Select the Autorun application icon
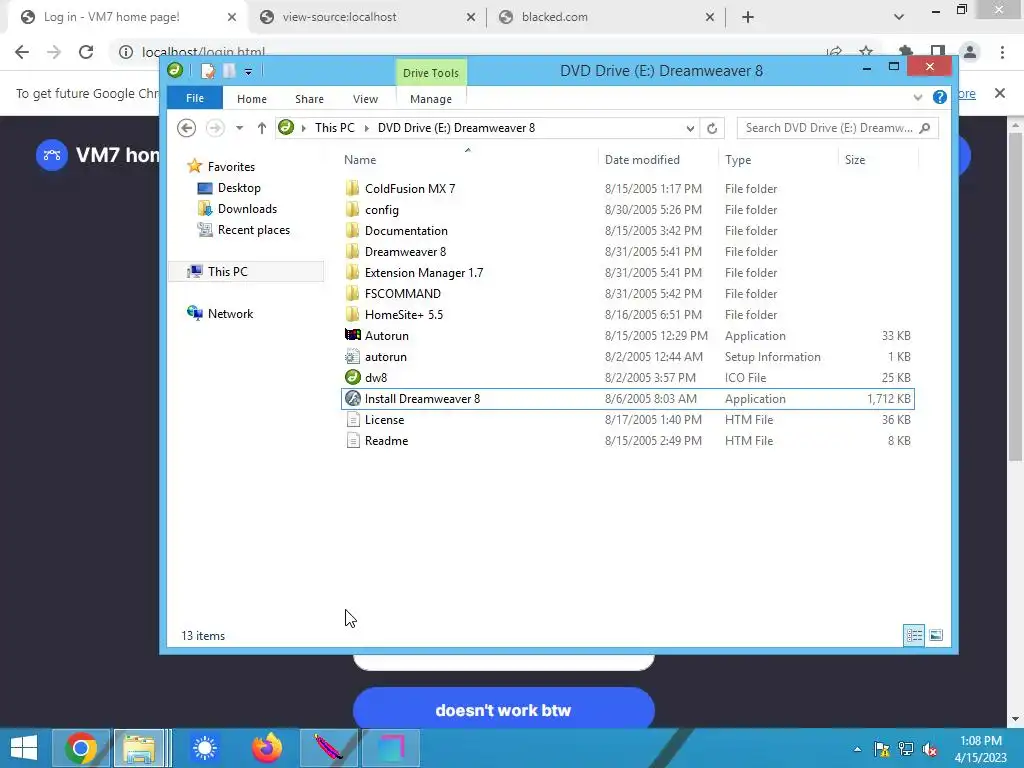Viewport: 1024px width, 768px height. (x=353, y=335)
